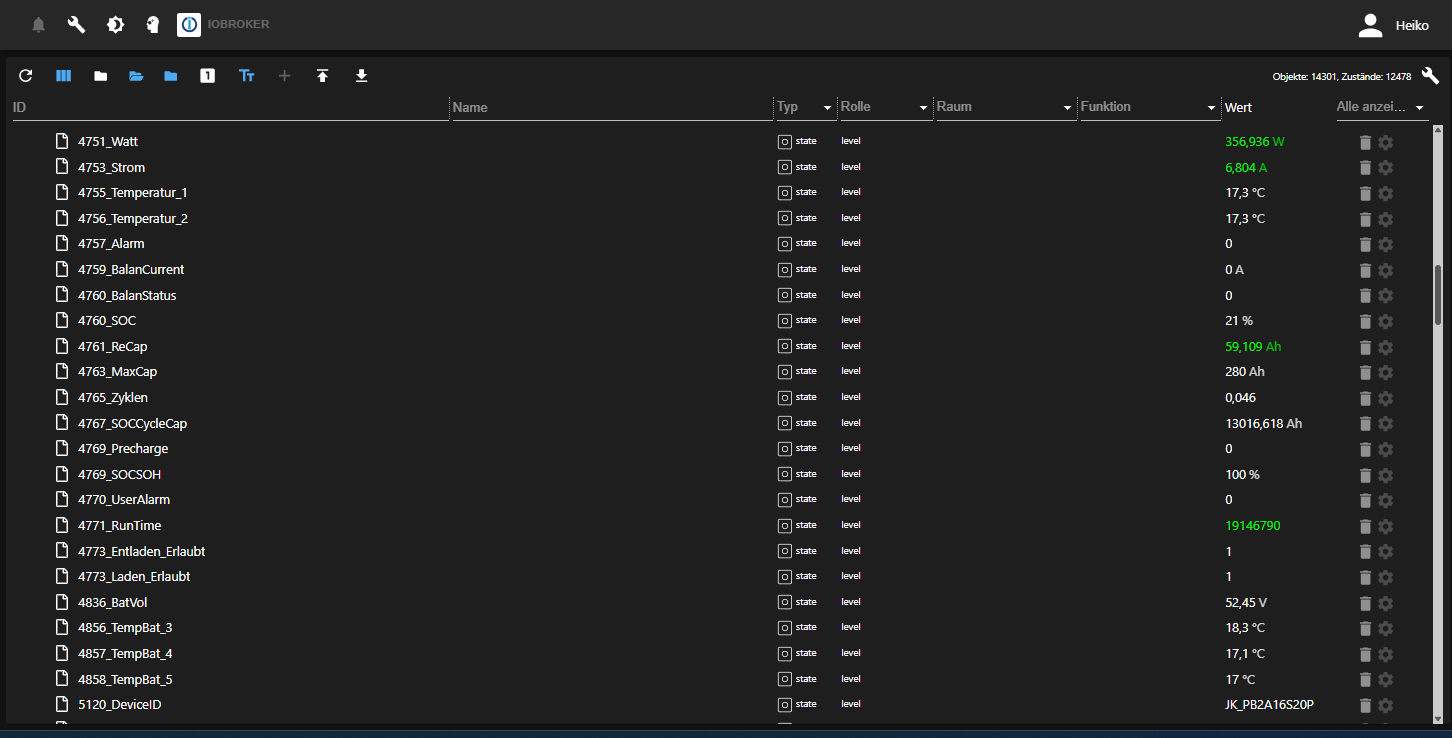Collapse all folders with the closed folder icon

pyautogui.click(x=100, y=75)
